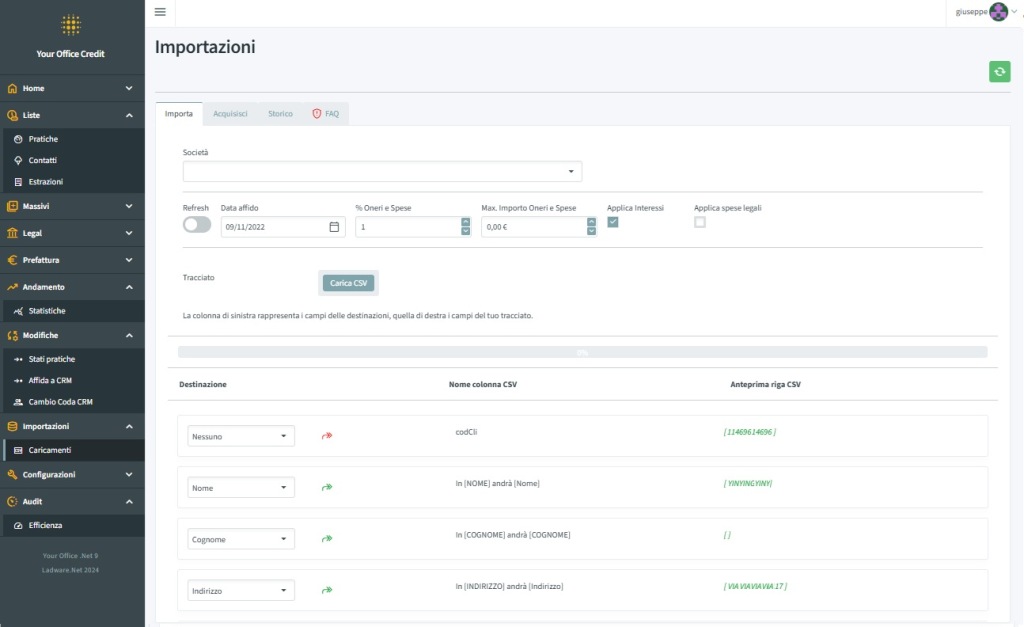Click the green refresh icon button
Image resolution: width=1024 pixels, height=627 pixels.
click(x=999, y=71)
